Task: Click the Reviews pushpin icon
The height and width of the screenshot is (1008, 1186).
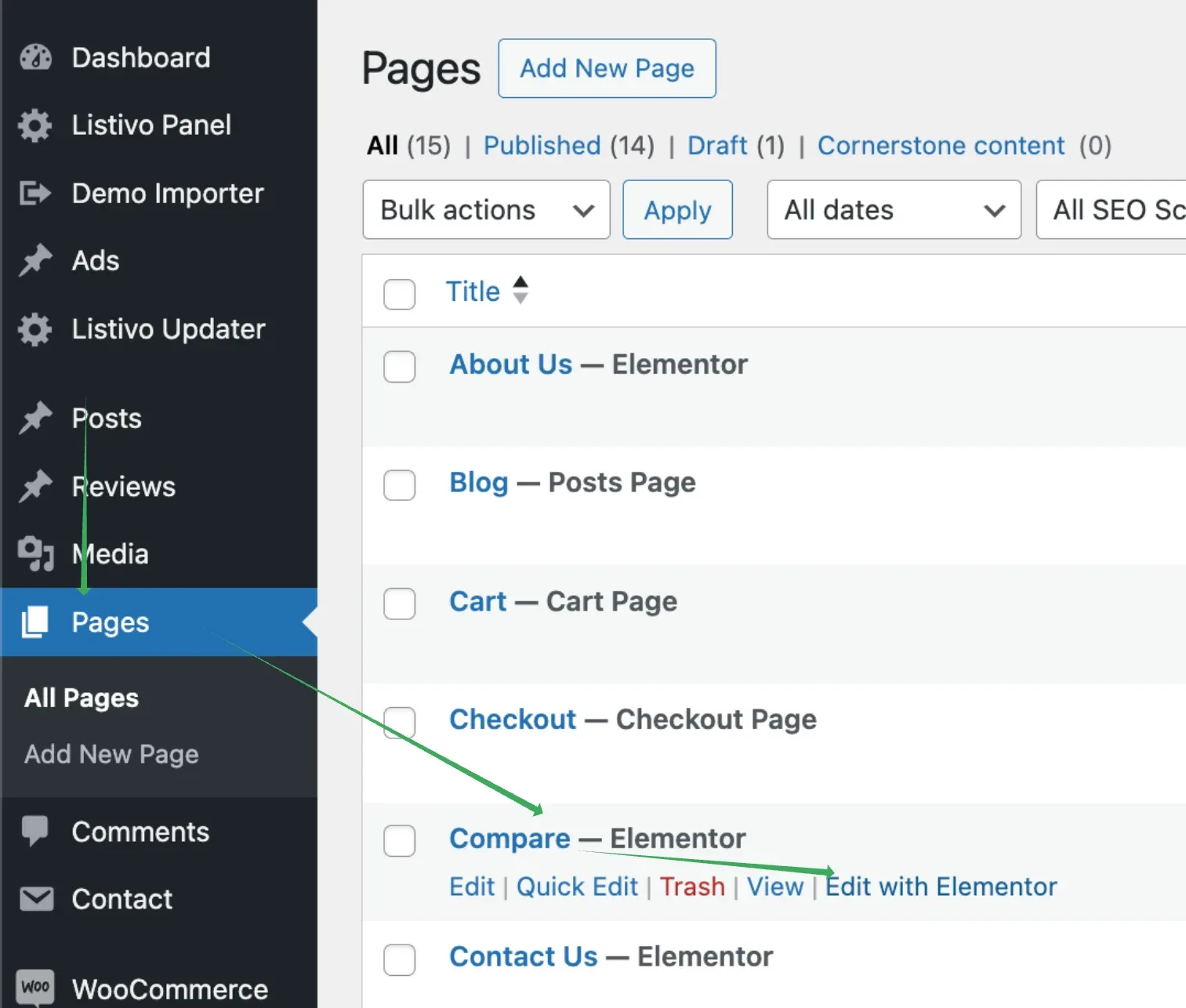Action: pos(35,486)
